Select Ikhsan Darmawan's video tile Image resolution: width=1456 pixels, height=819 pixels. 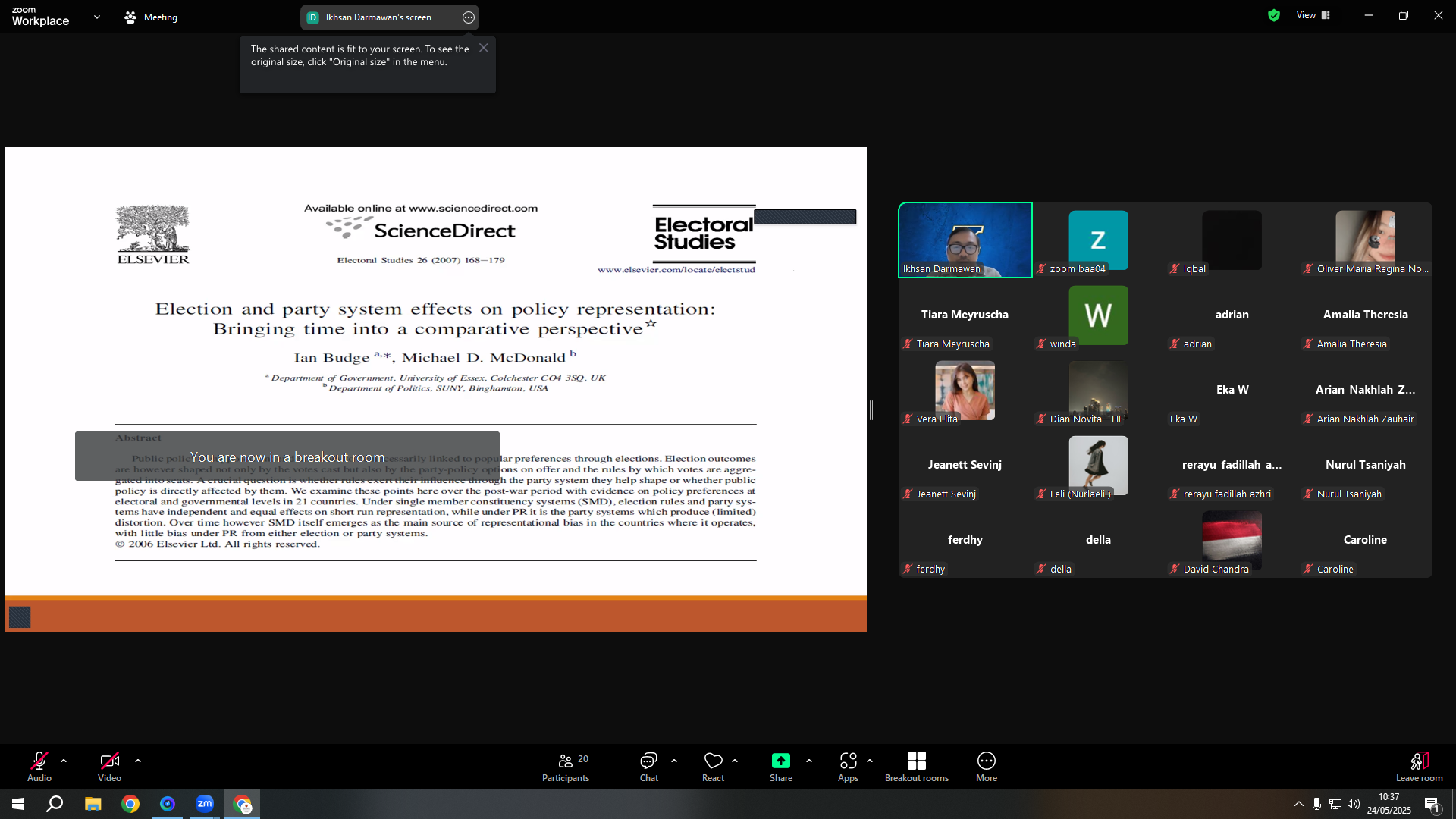click(x=965, y=240)
